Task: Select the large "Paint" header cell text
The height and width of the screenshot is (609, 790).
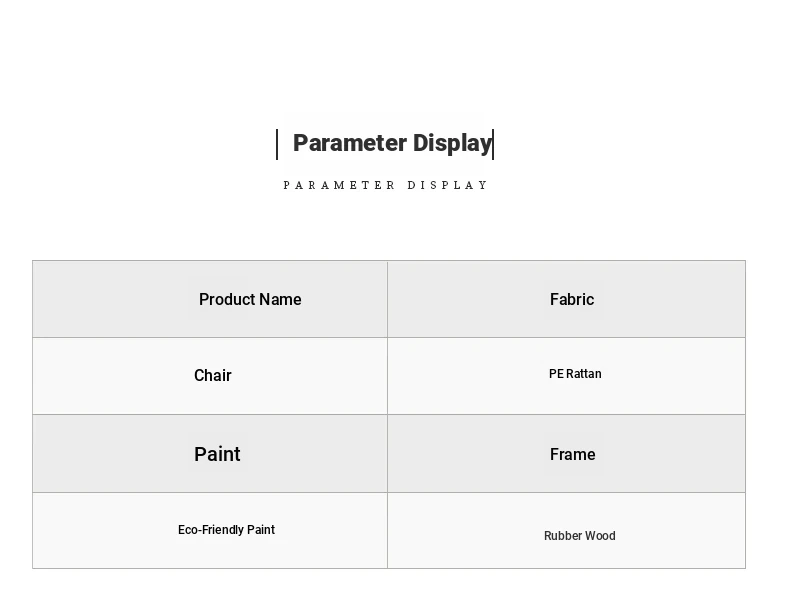Action: [x=217, y=454]
